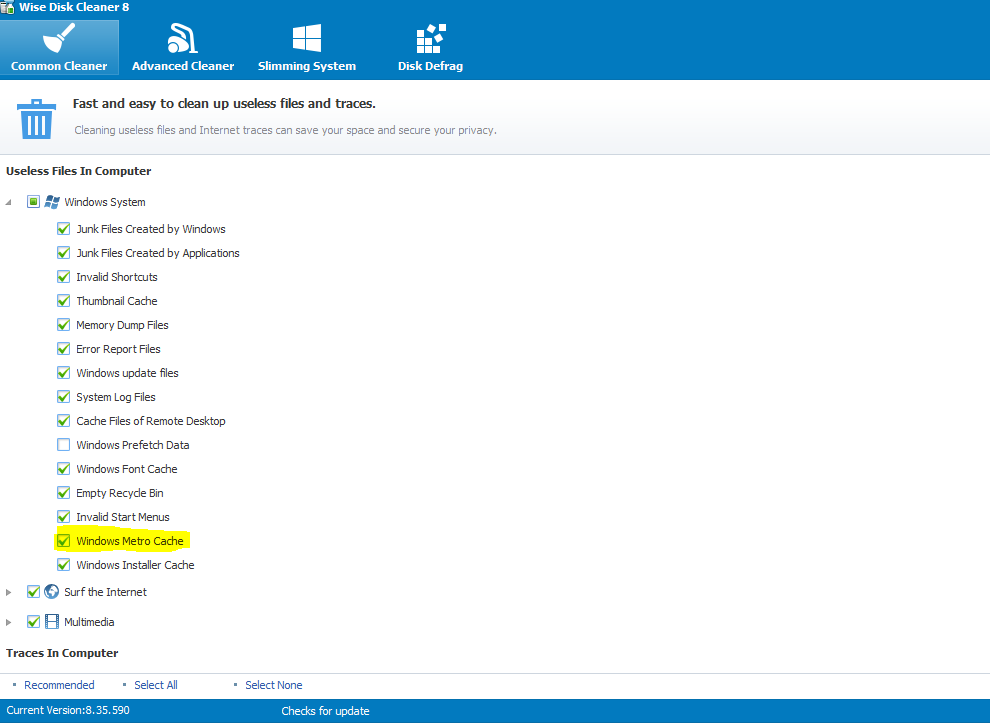Go to the Disk Defrag tab label
990x723 pixels.
(430, 66)
